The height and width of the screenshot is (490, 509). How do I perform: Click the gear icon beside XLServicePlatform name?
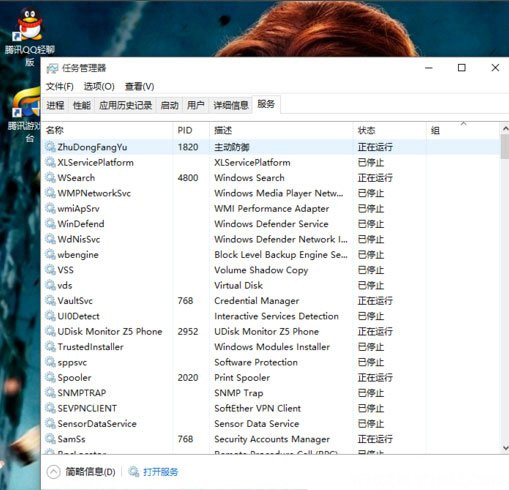click(x=50, y=162)
